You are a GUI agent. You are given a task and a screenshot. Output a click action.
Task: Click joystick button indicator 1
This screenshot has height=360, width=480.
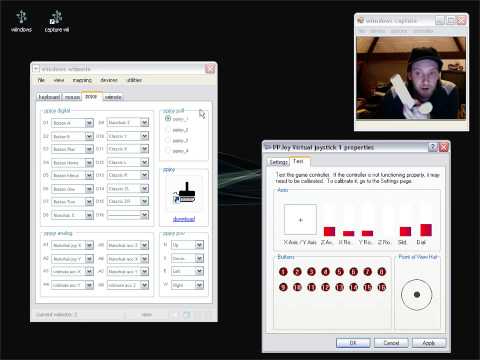pyautogui.click(x=283, y=272)
